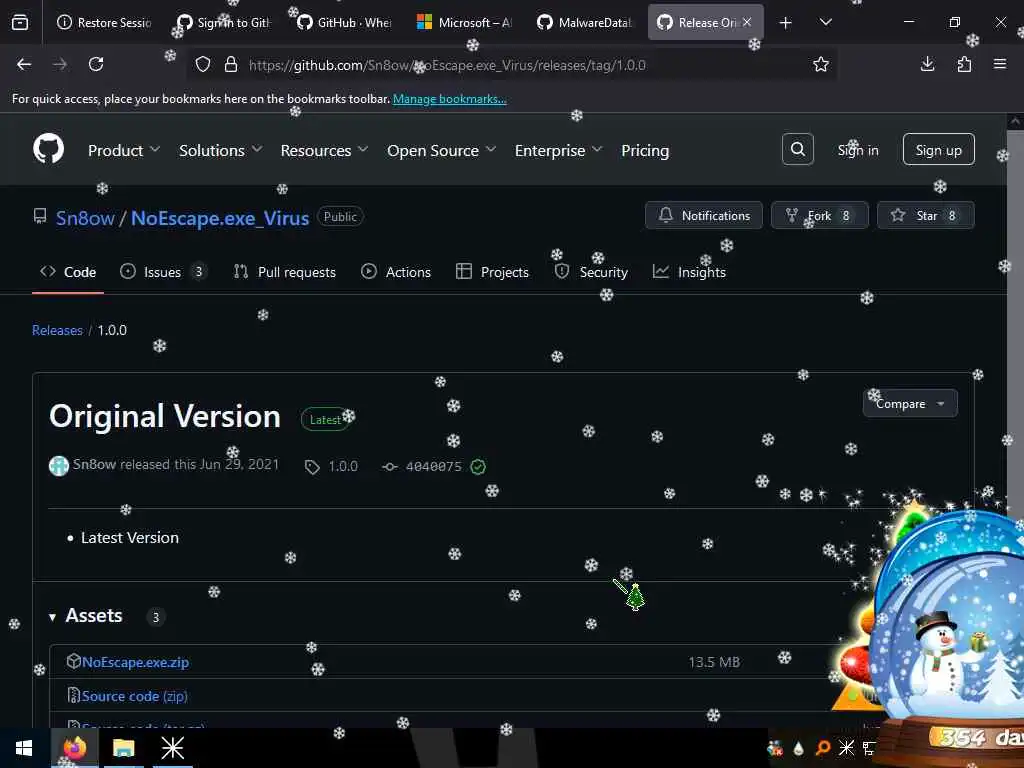Open the extensions puzzle icon
Image resolution: width=1024 pixels, height=768 pixels.
pyautogui.click(x=964, y=64)
